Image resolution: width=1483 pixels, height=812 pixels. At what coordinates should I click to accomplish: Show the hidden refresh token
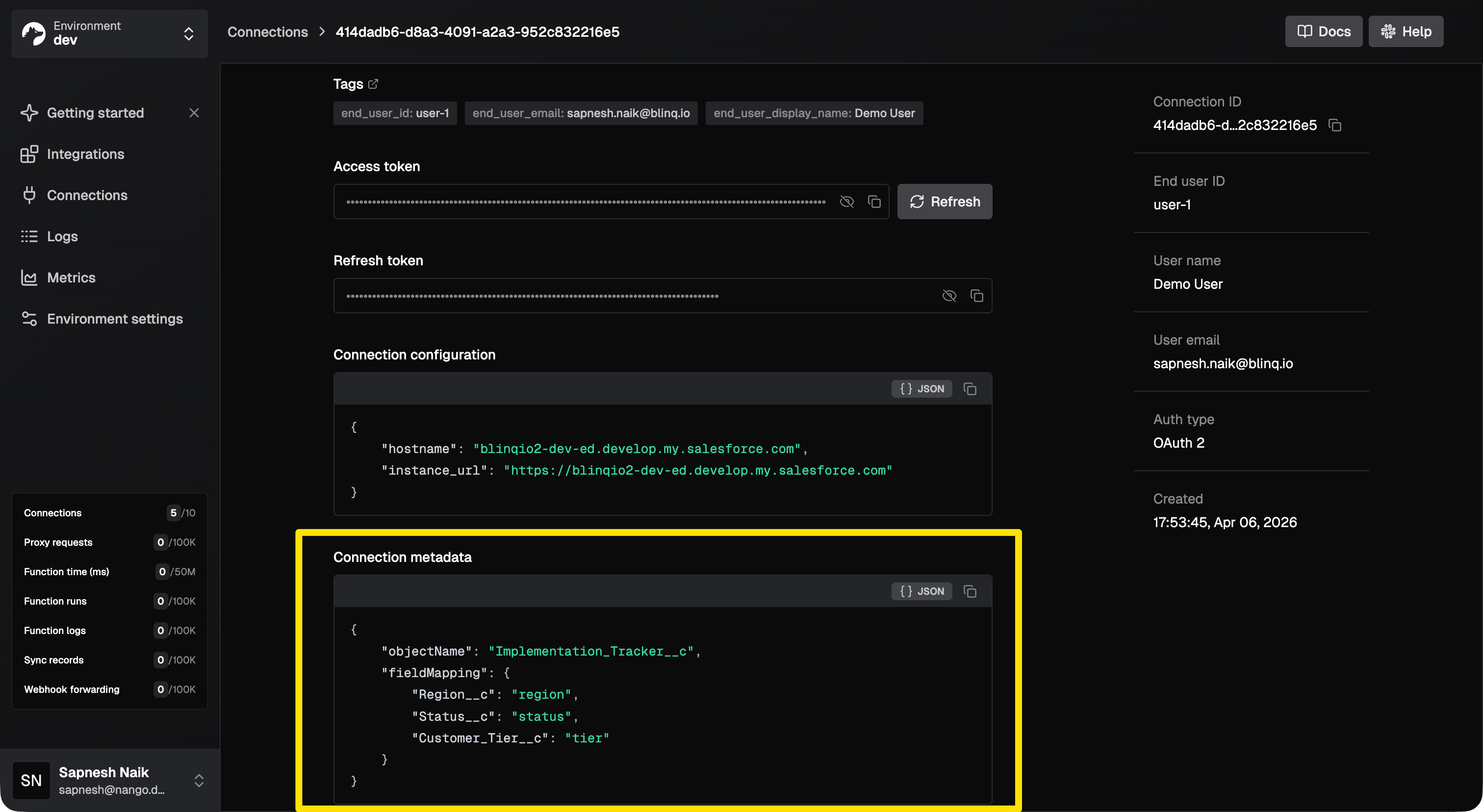click(949, 296)
